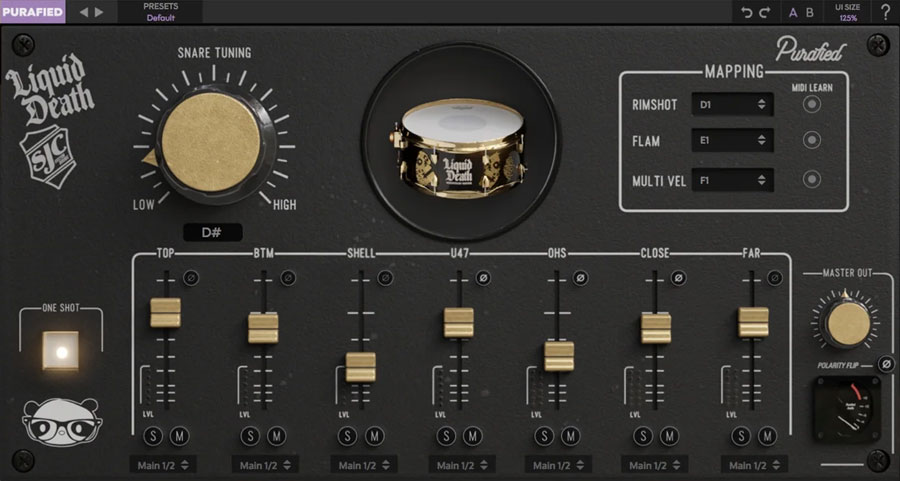Go to the next preset arrow
Image resolution: width=900 pixels, height=481 pixels.
pyautogui.click(x=98, y=12)
